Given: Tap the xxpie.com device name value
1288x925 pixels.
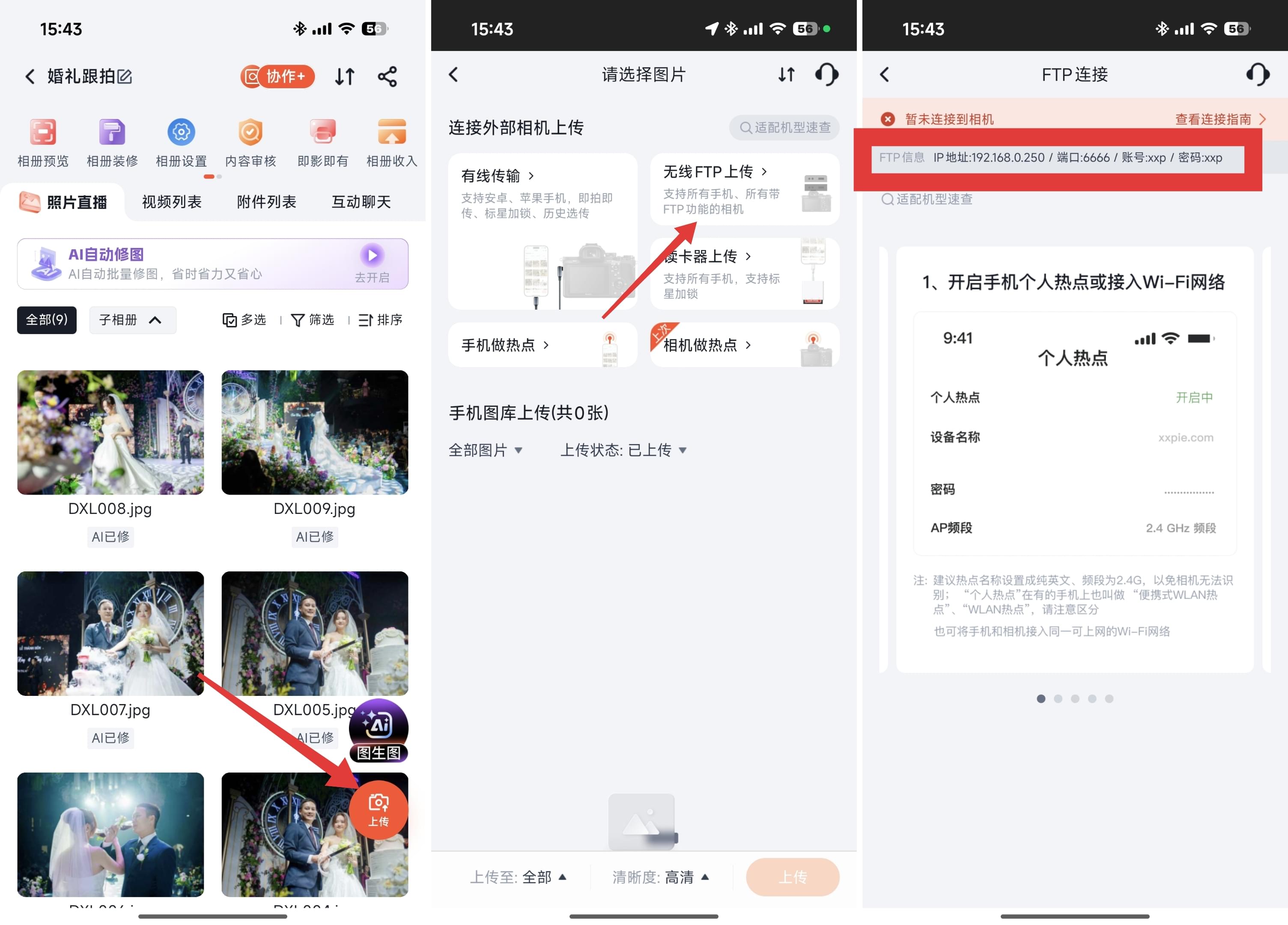Looking at the screenshot, I should (1186, 437).
